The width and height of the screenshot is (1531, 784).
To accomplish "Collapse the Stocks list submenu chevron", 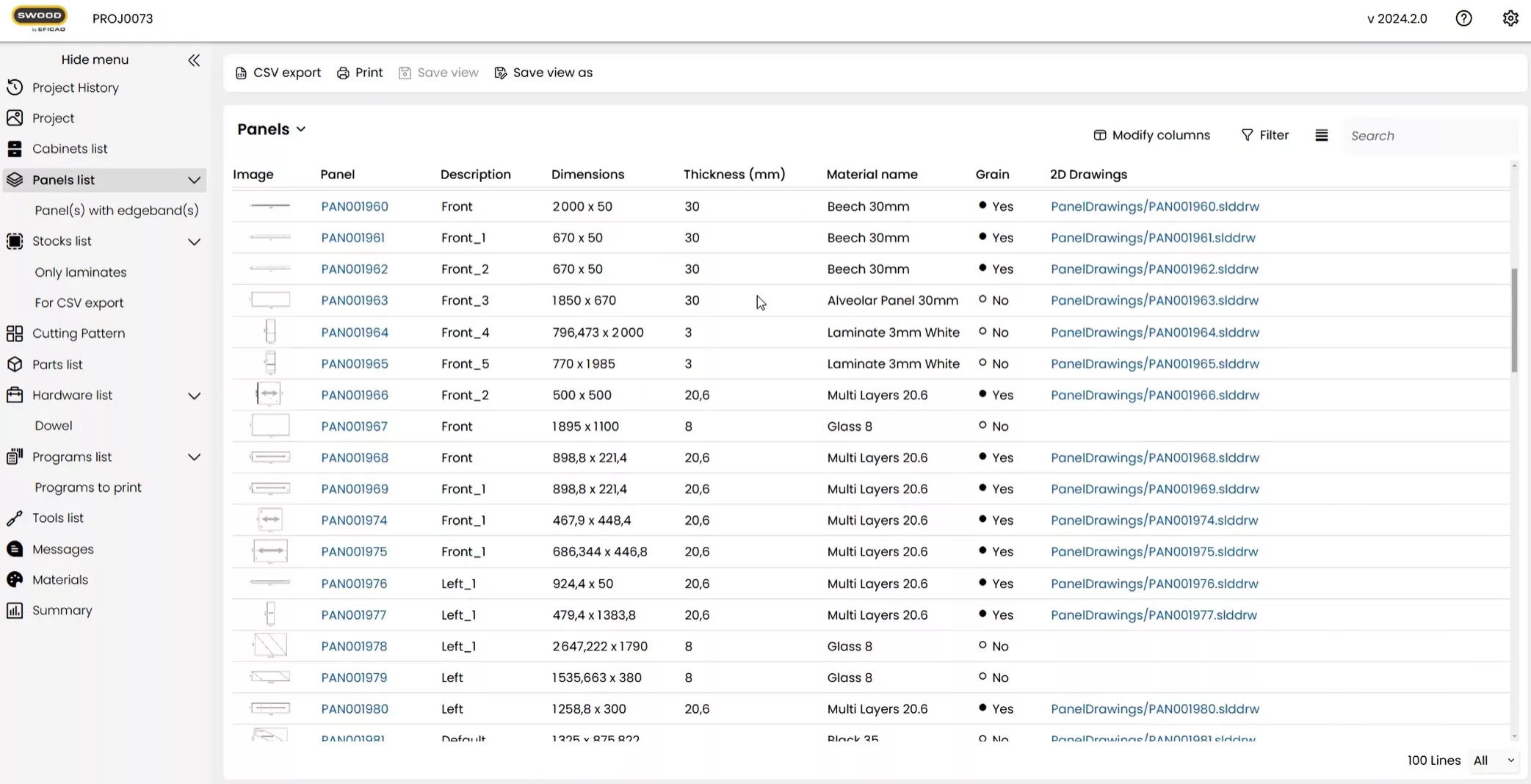I will pyautogui.click(x=194, y=242).
